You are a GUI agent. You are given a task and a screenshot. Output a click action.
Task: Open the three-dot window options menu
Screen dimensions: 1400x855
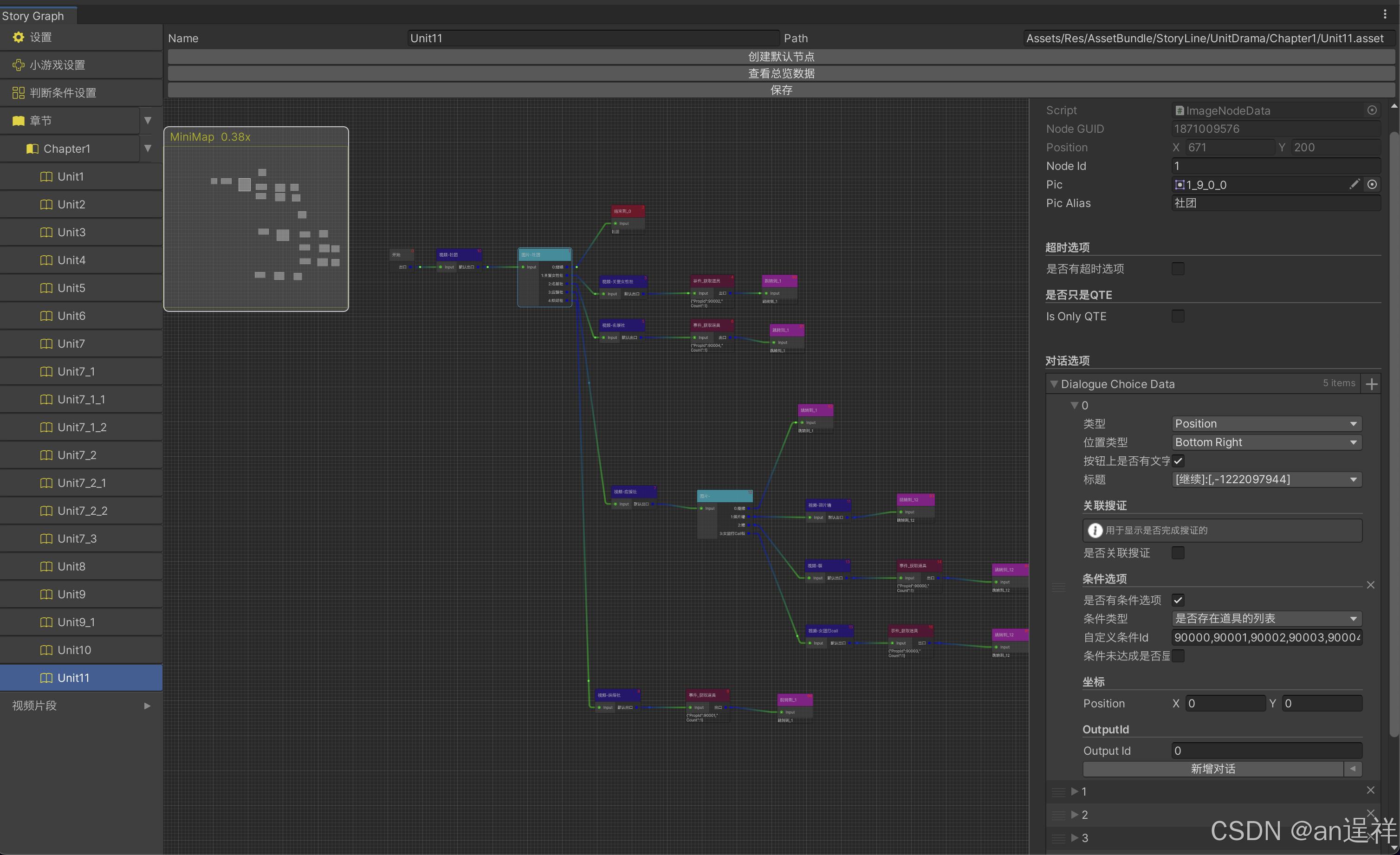pyautogui.click(x=1385, y=14)
